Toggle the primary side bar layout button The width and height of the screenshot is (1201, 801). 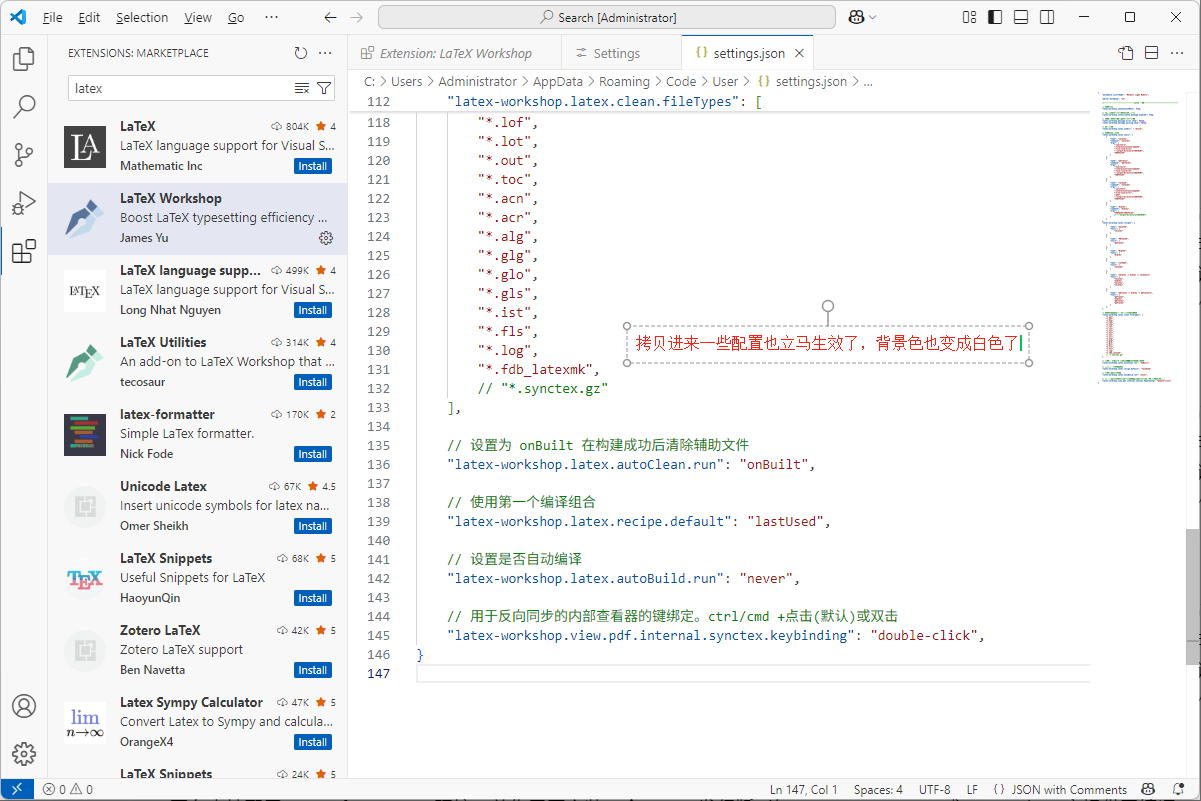click(x=994, y=17)
